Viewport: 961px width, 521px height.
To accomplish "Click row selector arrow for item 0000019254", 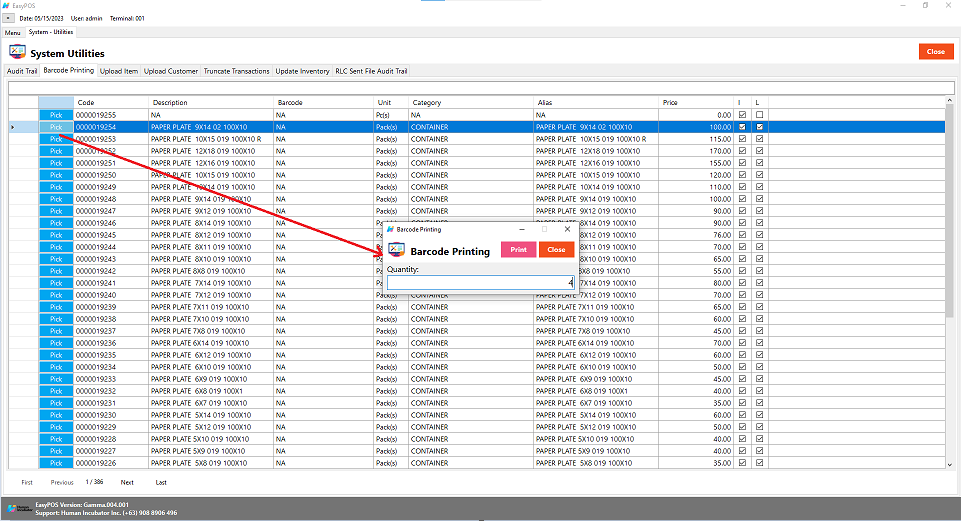I will (12, 127).
